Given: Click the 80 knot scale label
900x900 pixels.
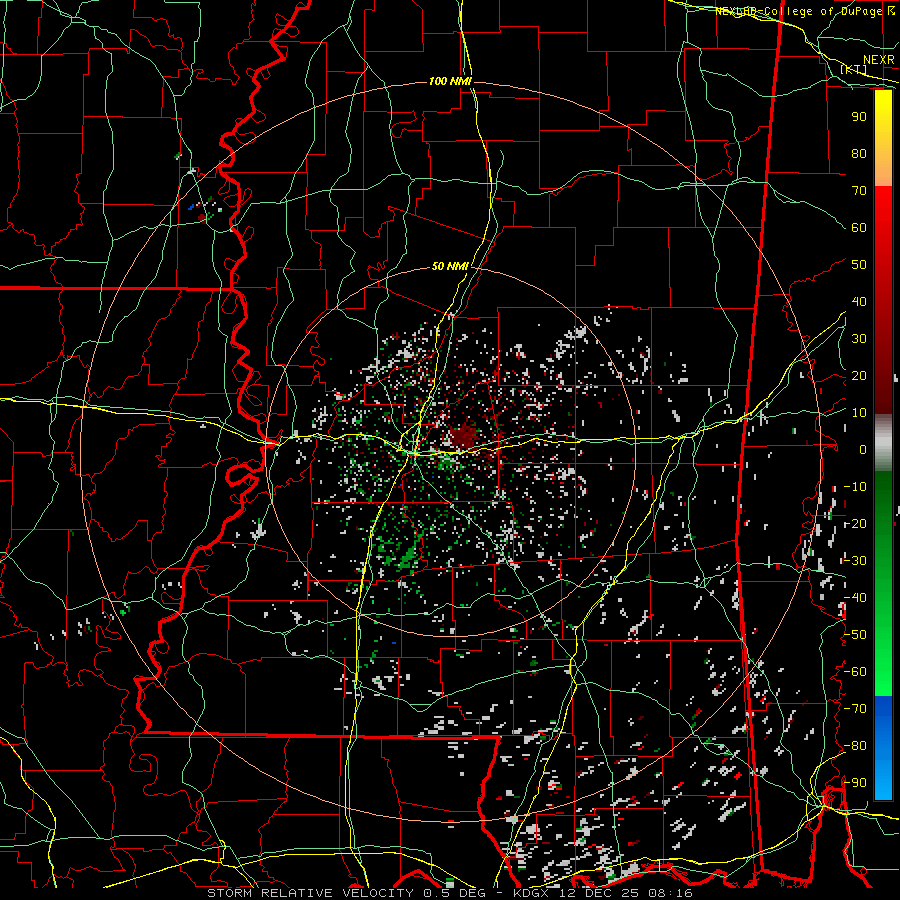Looking at the screenshot, I should pos(859,153).
